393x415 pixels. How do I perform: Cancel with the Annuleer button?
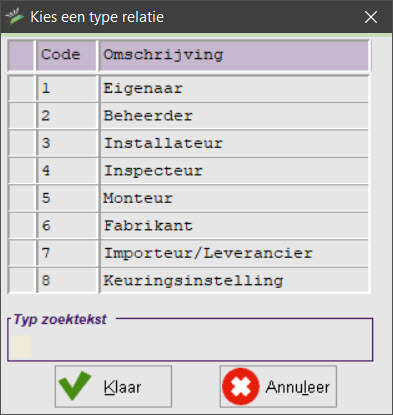[278, 386]
